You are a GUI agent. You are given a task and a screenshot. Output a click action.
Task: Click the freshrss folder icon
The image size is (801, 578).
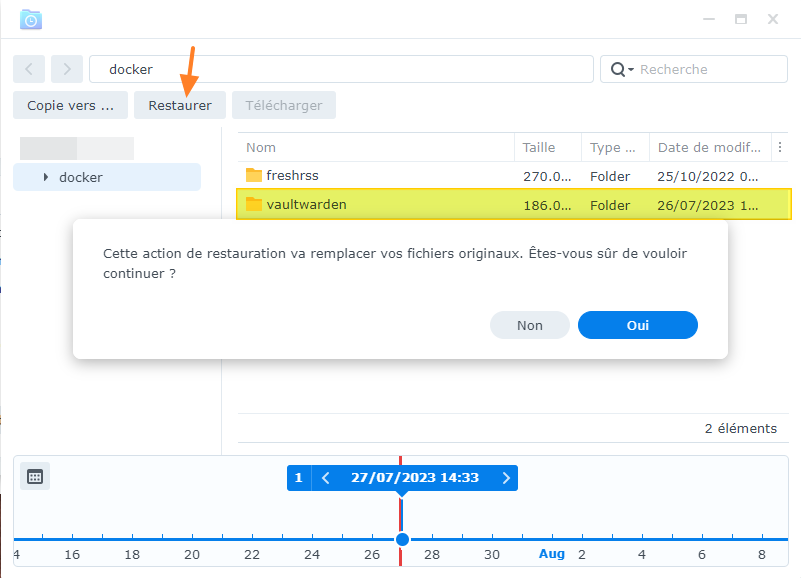point(253,176)
